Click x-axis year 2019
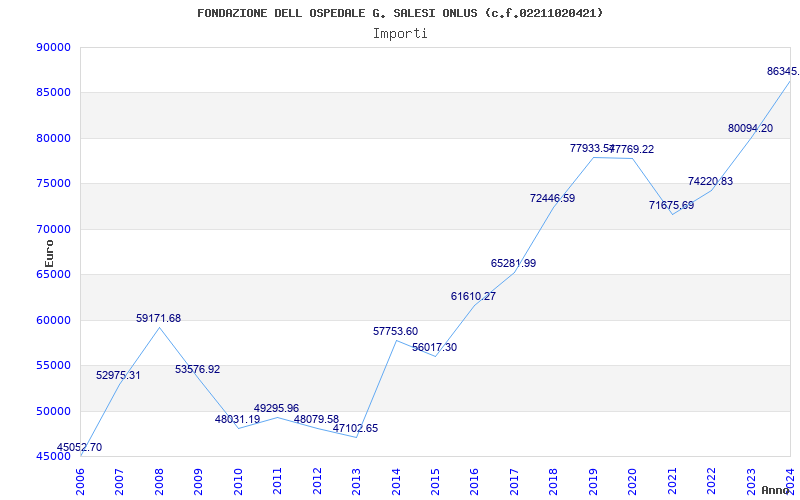The height and width of the screenshot is (500, 800). point(593,482)
